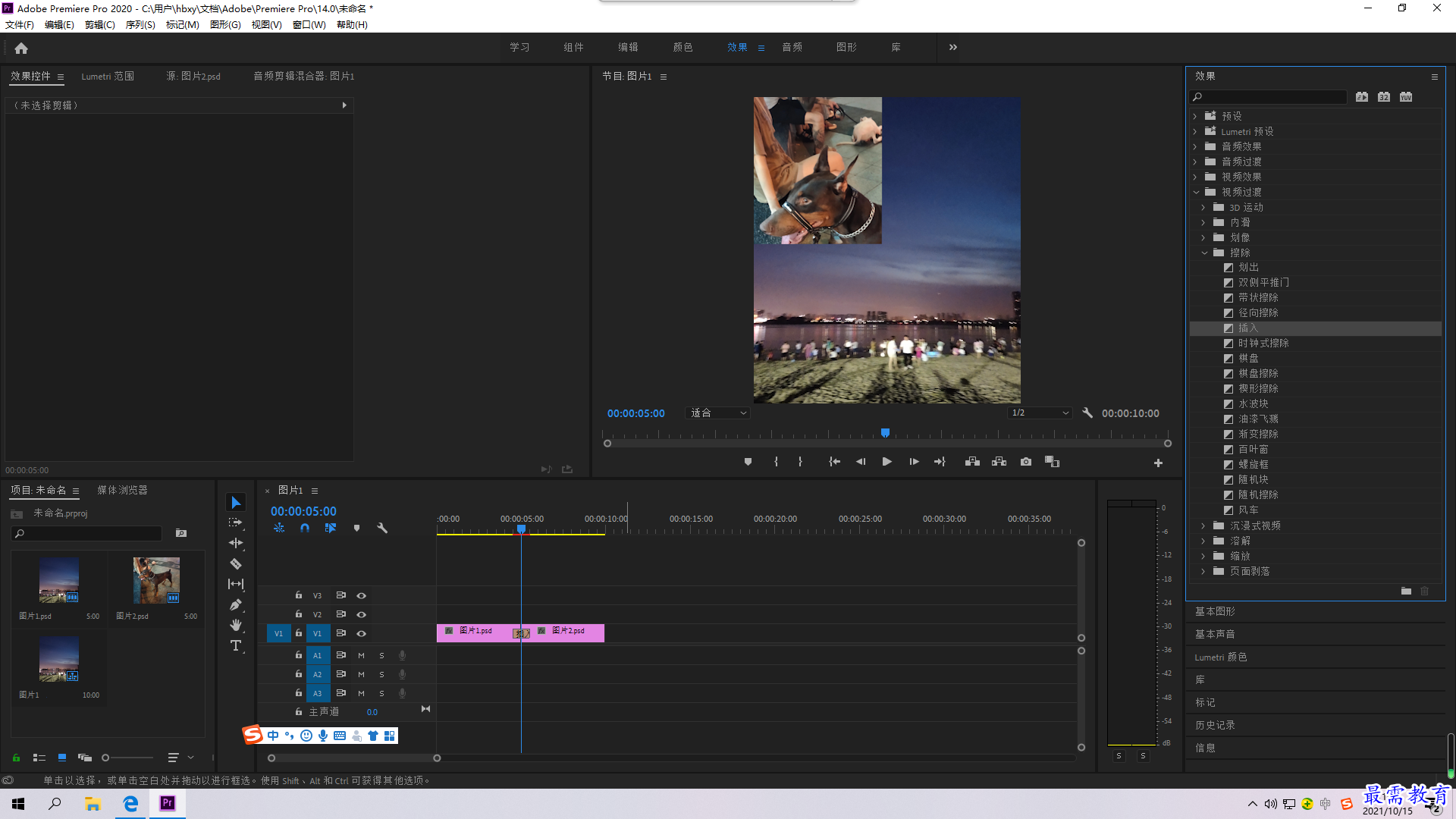This screenshot has height=819, width=1456.
Task: Mute audio track A1
Action: click(361, 655)
